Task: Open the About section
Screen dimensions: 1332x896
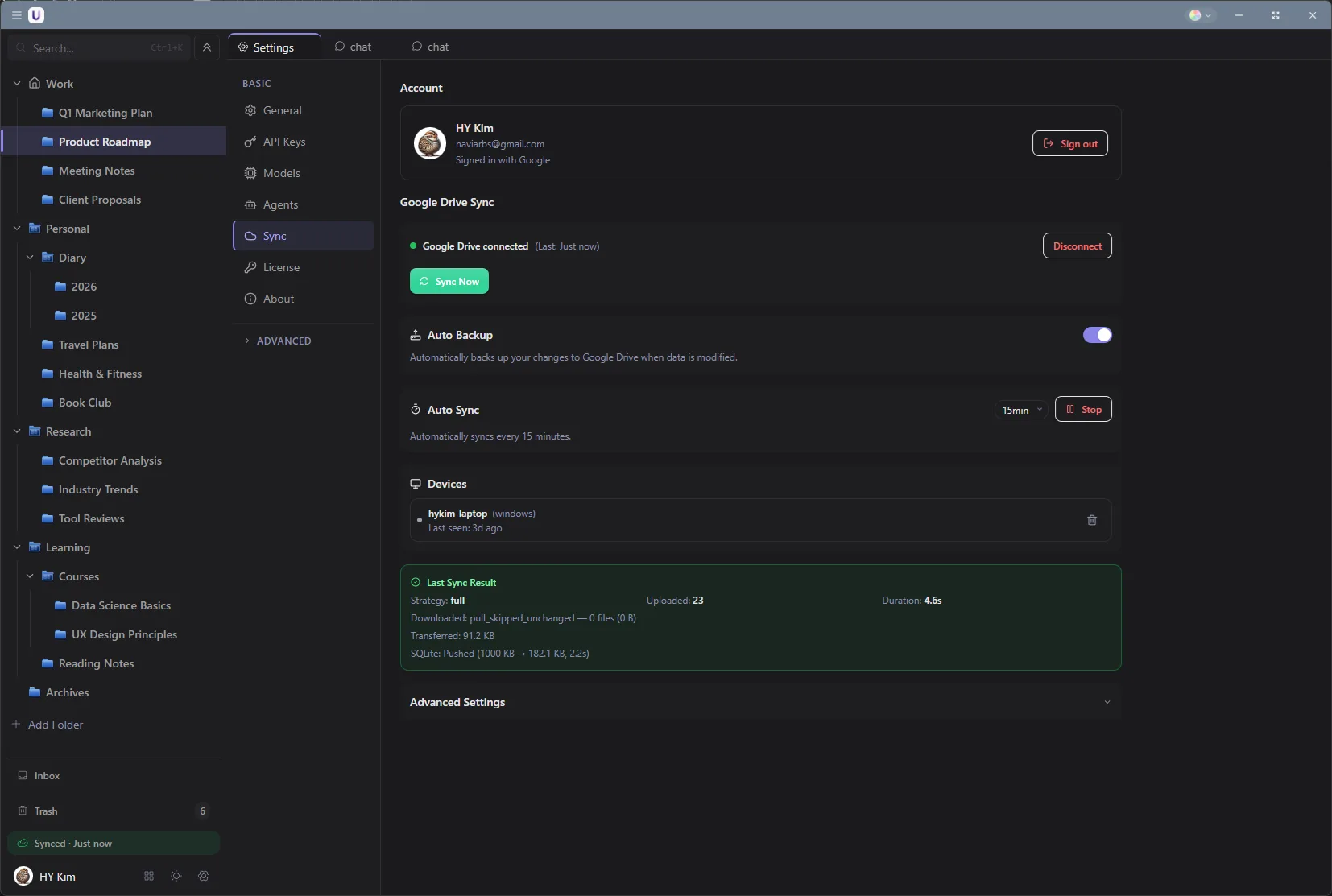Action: click(278, 299)
